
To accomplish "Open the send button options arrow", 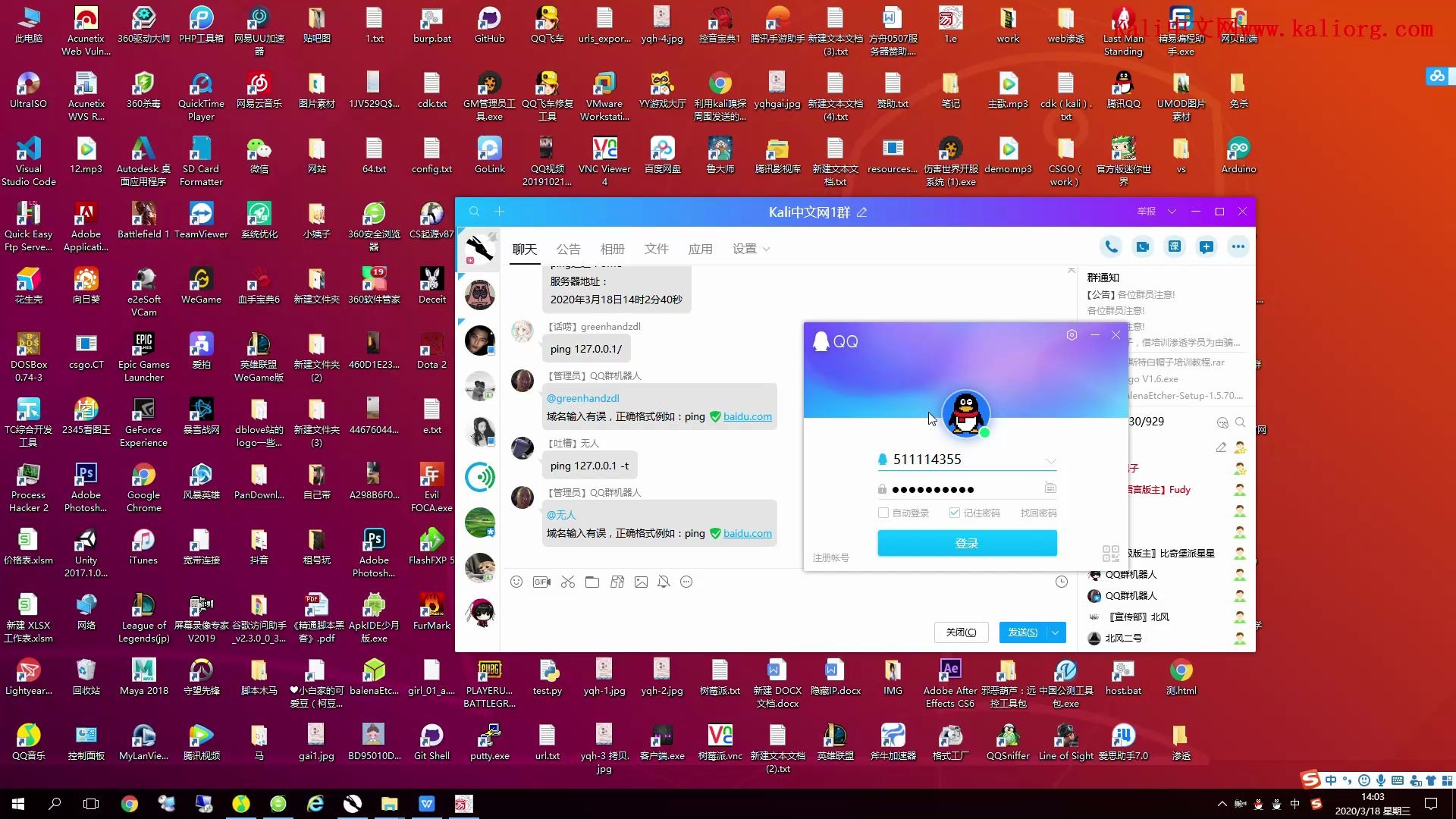I will point(1056,632).
